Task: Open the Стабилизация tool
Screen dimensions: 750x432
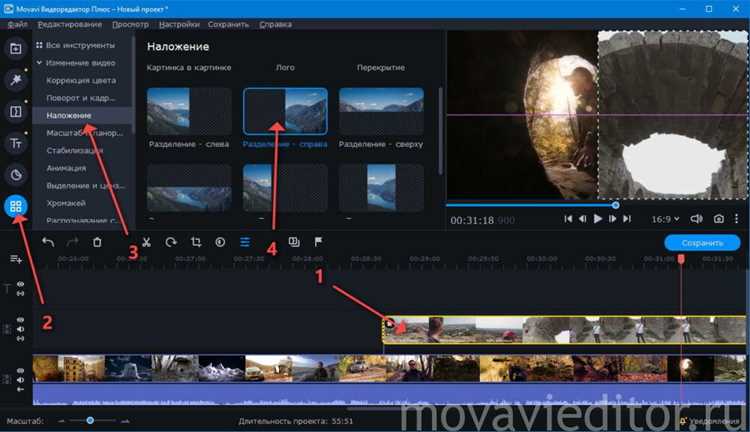Action: tap(75, 150)
